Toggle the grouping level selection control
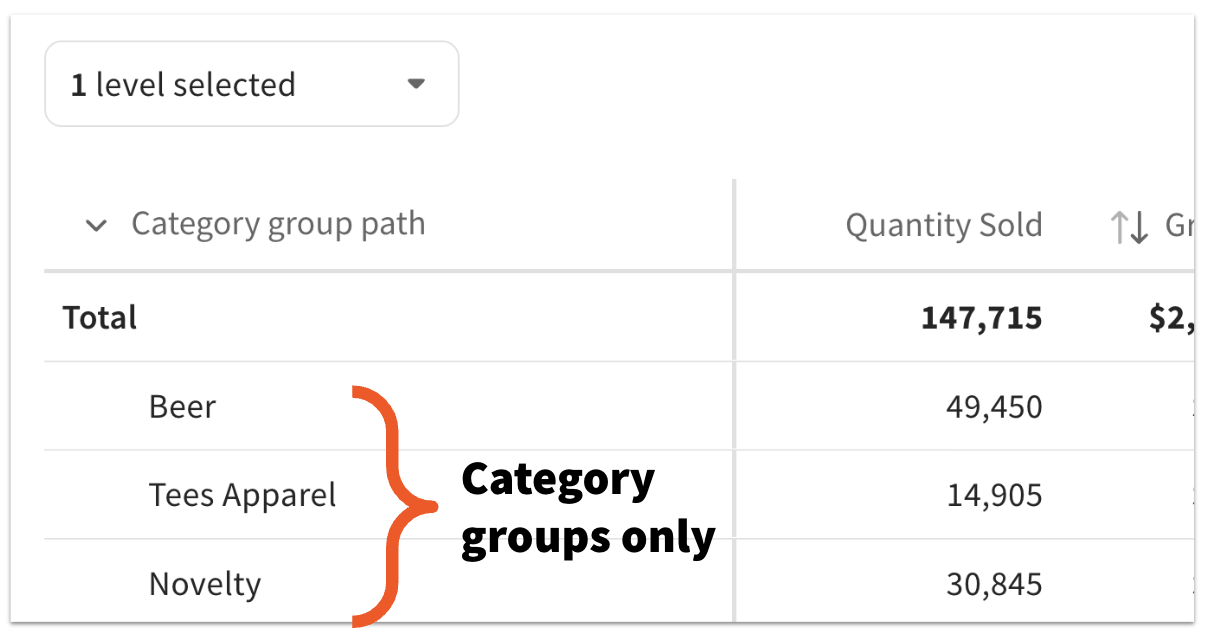Image resolution: width=1208 pixels, height=634 pixels. tap(250, 85)
